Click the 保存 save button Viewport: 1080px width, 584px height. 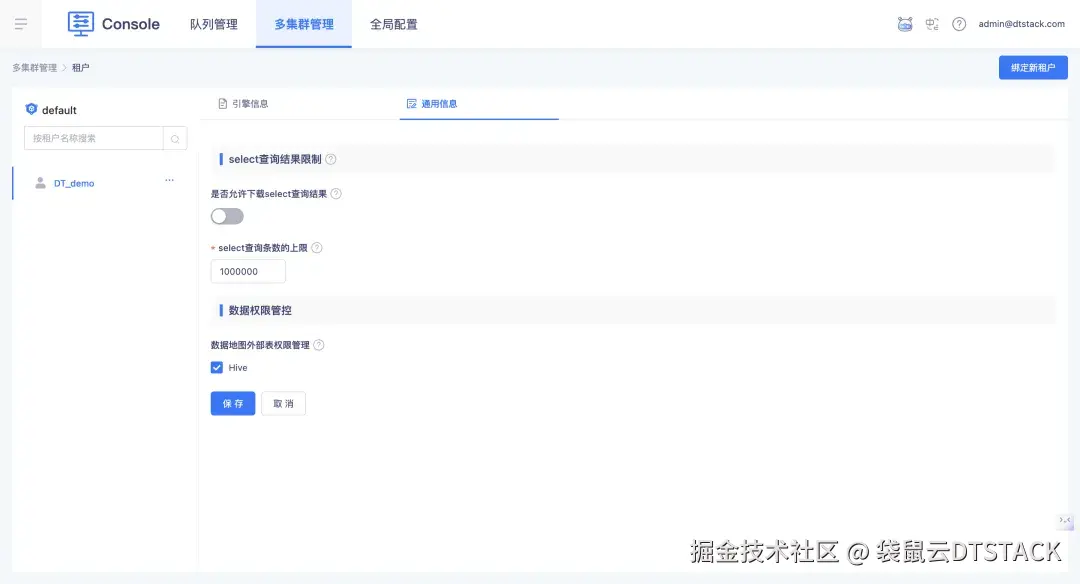(232, 403)
